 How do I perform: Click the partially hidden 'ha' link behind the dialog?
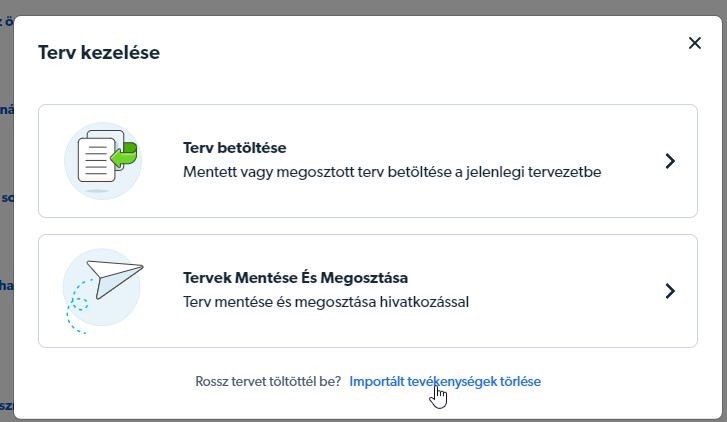(x=6, y=285)
